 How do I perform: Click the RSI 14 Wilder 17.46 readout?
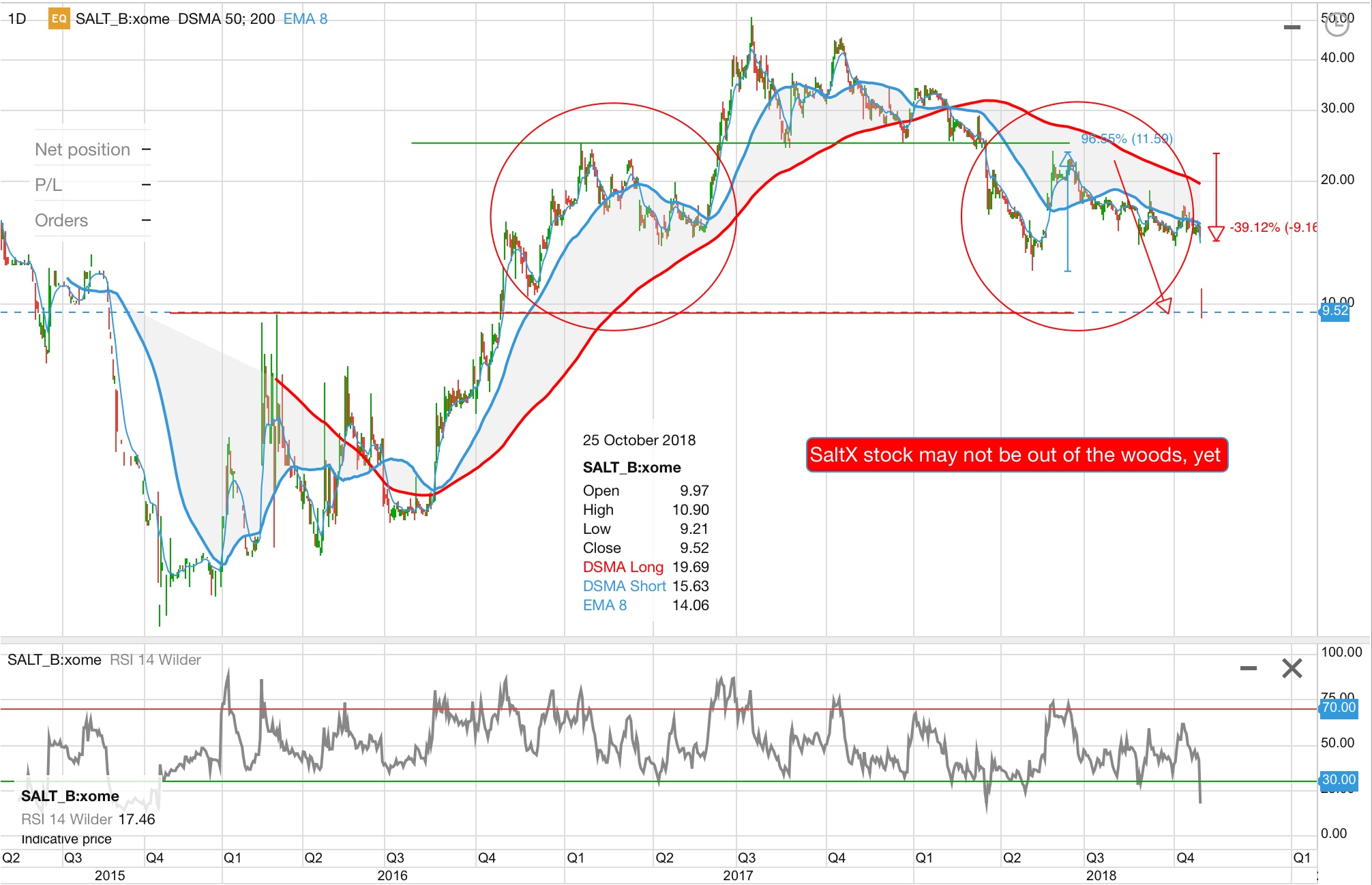coord(88,820)
